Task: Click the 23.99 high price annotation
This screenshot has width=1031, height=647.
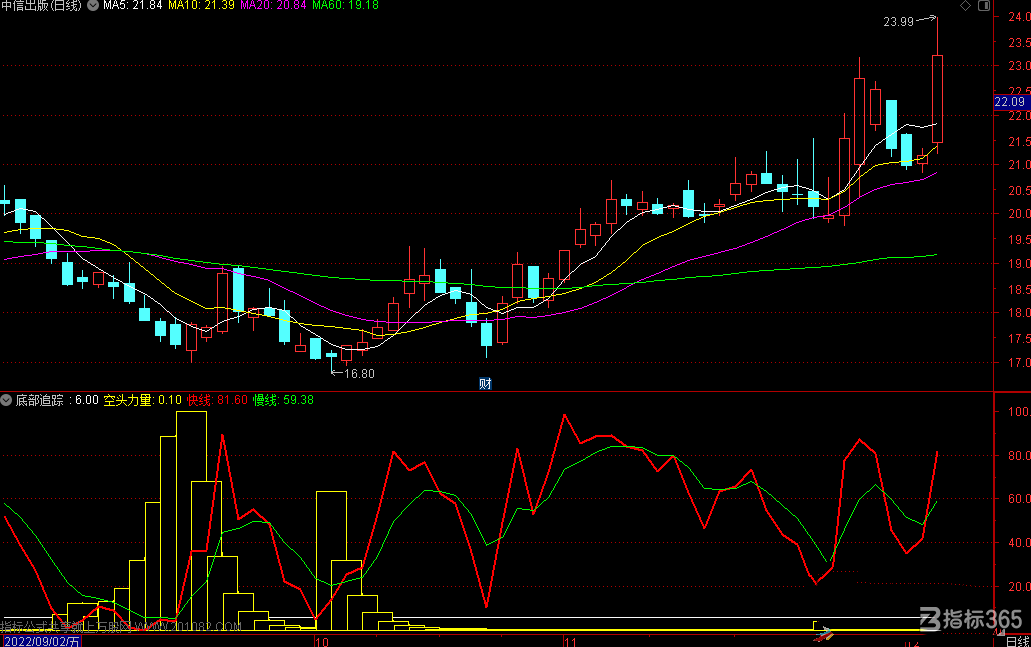Action: [898, 22]
